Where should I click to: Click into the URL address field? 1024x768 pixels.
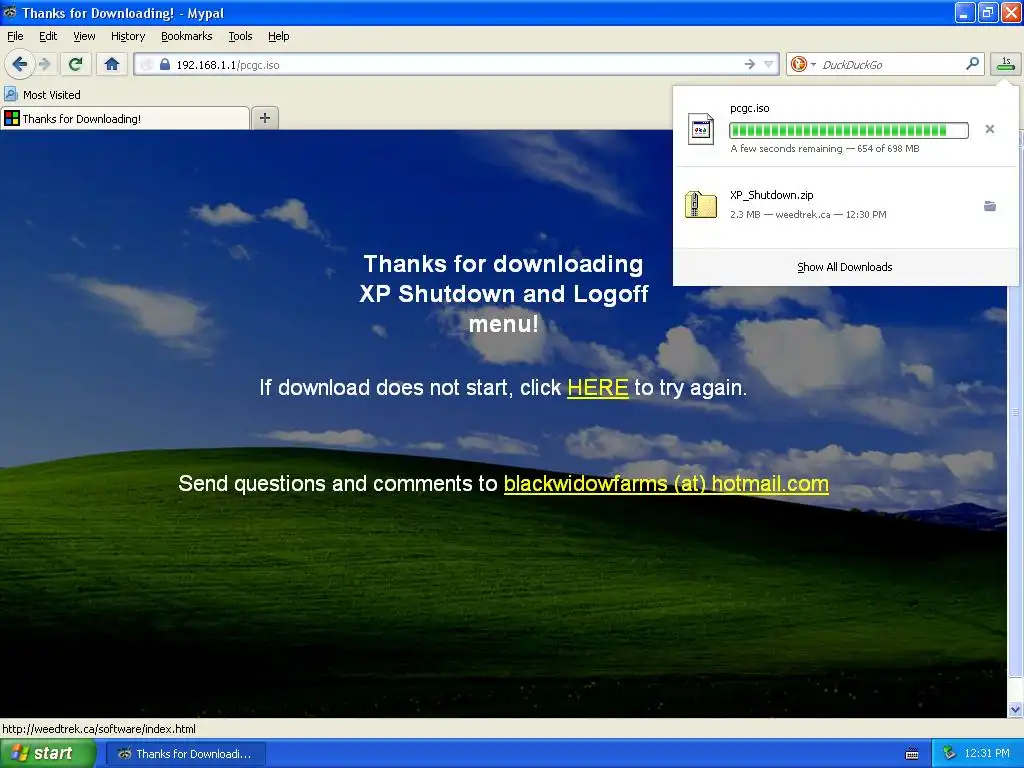(x=457, y=64)
